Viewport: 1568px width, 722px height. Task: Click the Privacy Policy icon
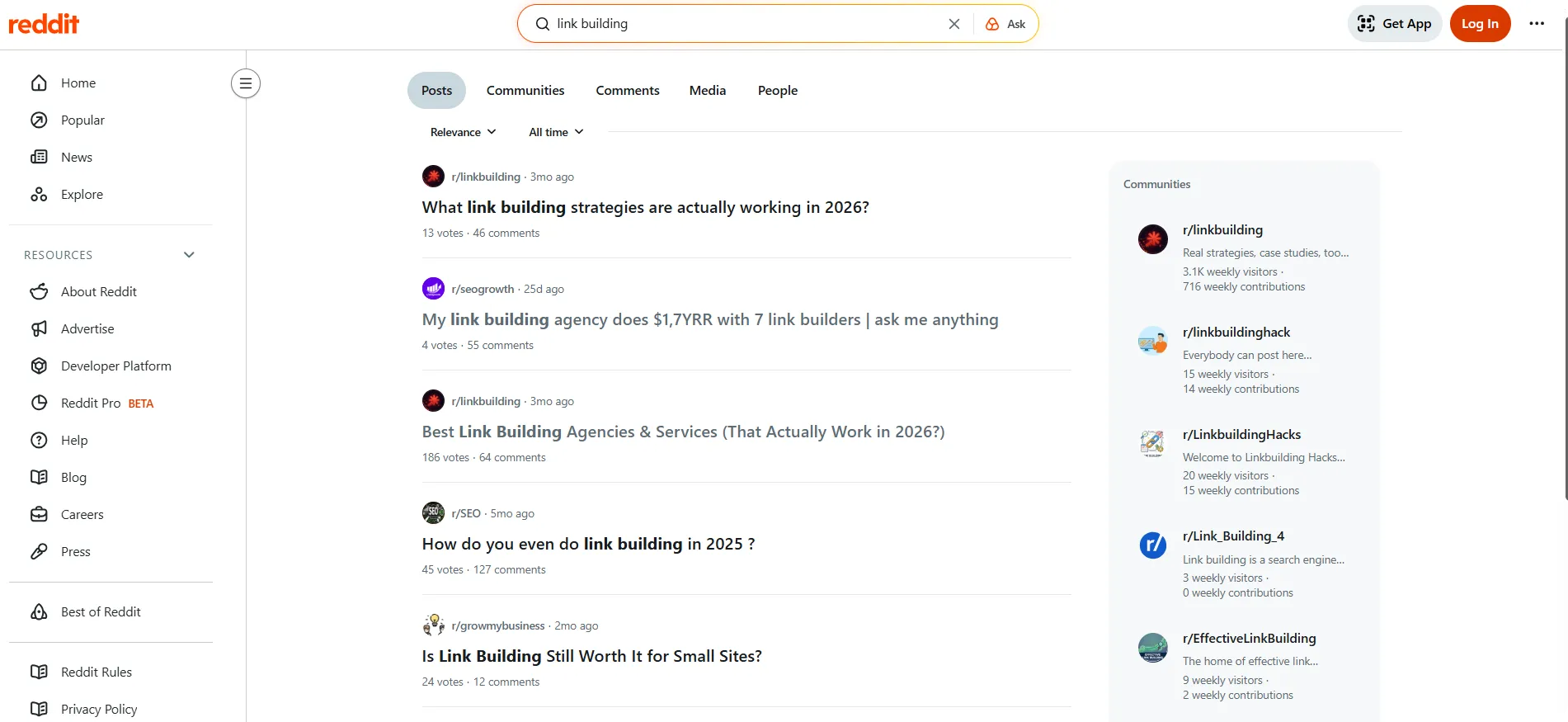tap(39, 710)
